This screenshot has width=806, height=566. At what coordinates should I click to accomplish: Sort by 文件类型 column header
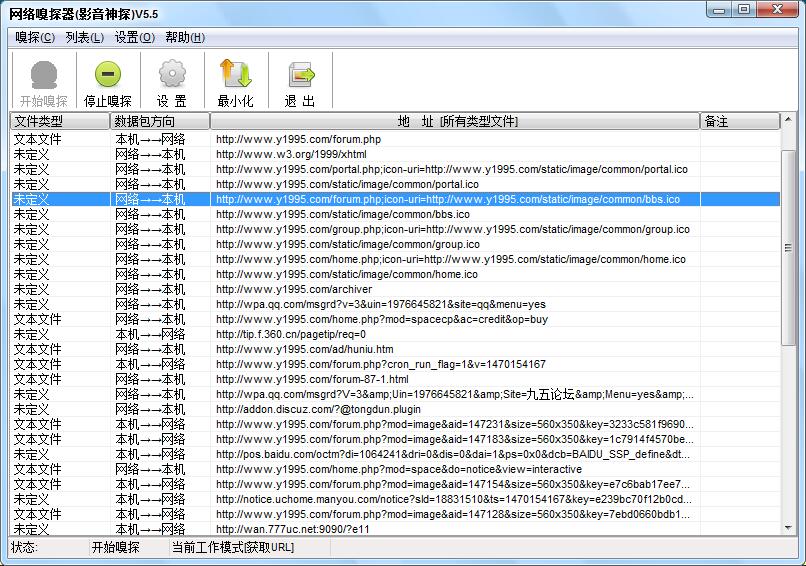pos(60,121)
